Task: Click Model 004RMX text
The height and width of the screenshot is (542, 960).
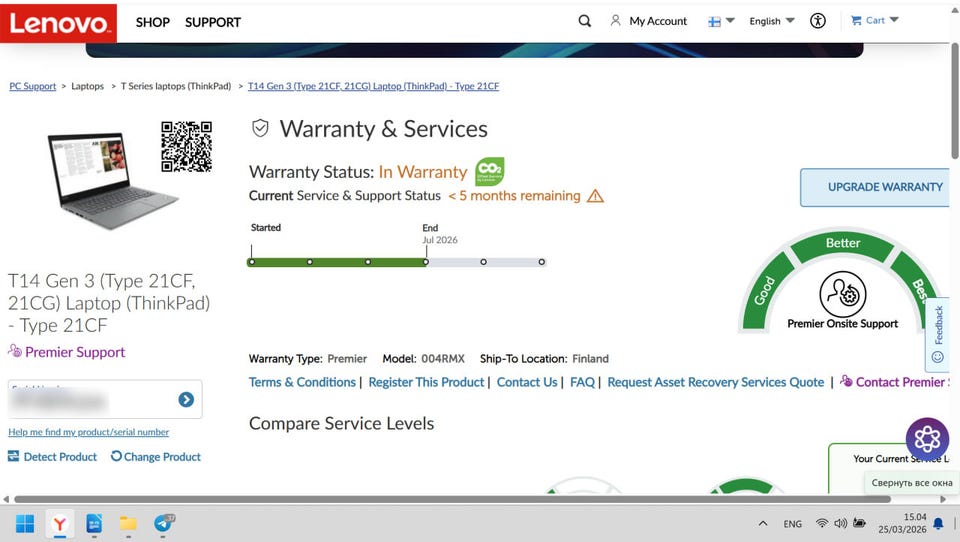Action: pyautogui.click(x=424, y=359)
